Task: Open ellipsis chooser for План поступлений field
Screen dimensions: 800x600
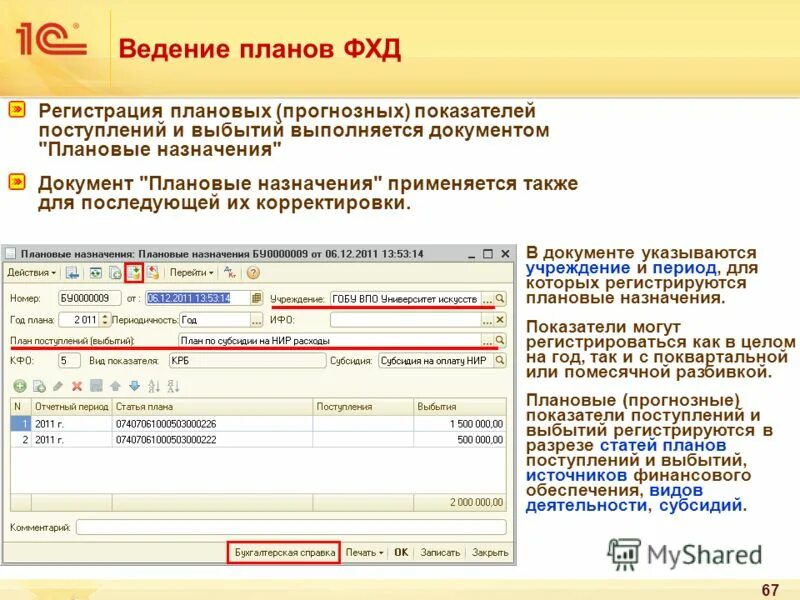Action: point(486,339)
